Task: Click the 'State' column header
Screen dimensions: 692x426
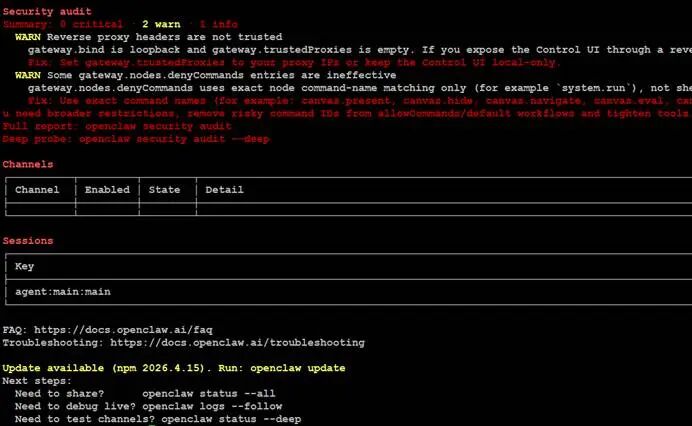Action: tap(164, 190)
